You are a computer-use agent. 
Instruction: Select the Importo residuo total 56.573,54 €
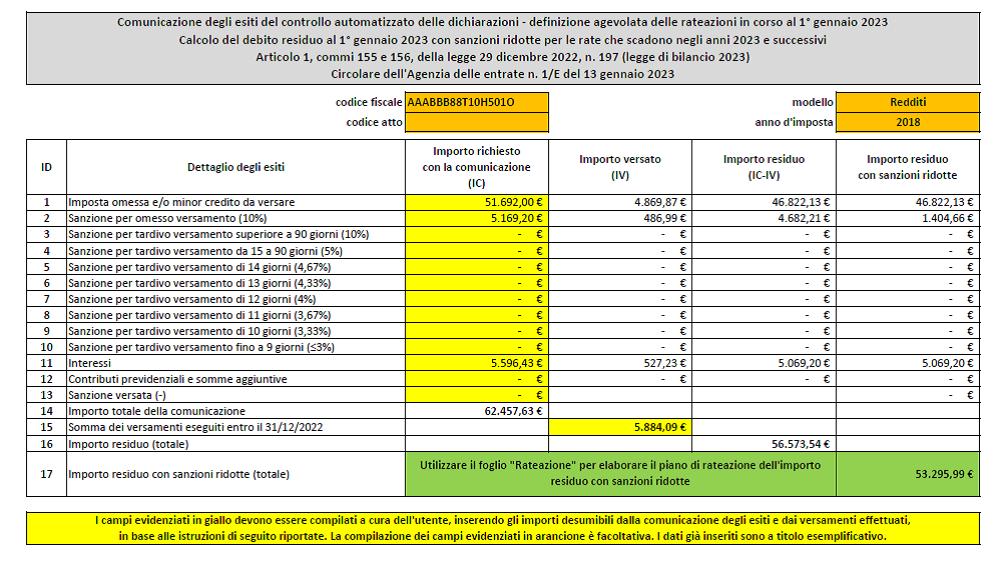(764, 443)
